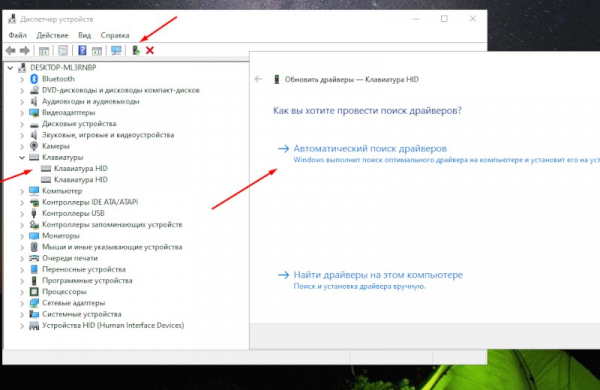Viewport: 600px width, 390px height.
Task: Click the action pane toolbar icon
Action: [97, 51]
